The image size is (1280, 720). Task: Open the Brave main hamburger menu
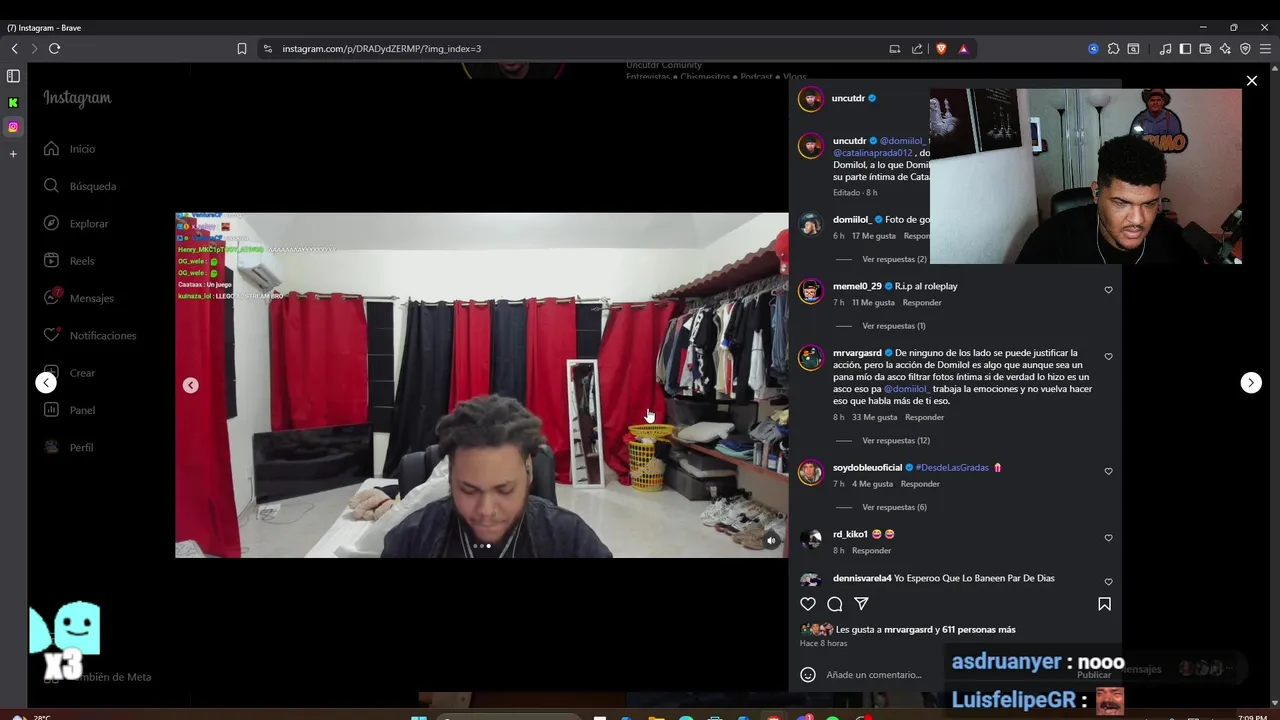tap(1265, 48)
